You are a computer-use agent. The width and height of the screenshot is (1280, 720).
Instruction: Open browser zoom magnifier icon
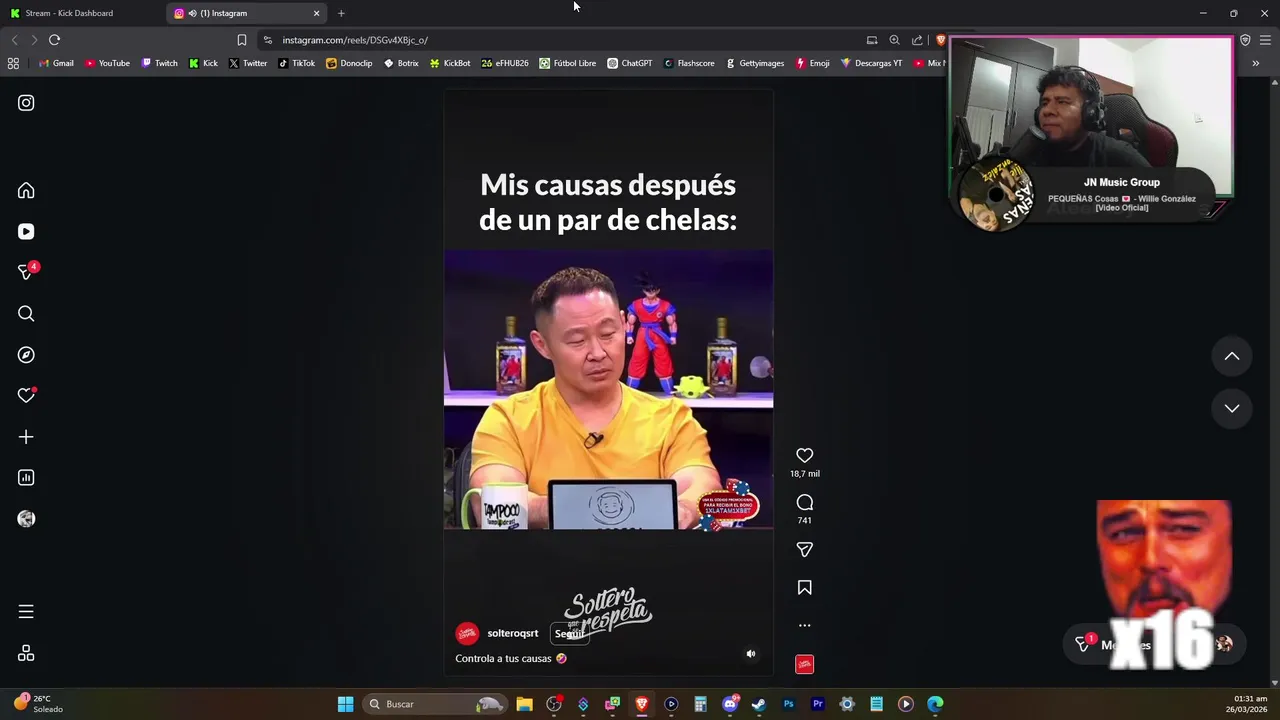coord(894,40)
